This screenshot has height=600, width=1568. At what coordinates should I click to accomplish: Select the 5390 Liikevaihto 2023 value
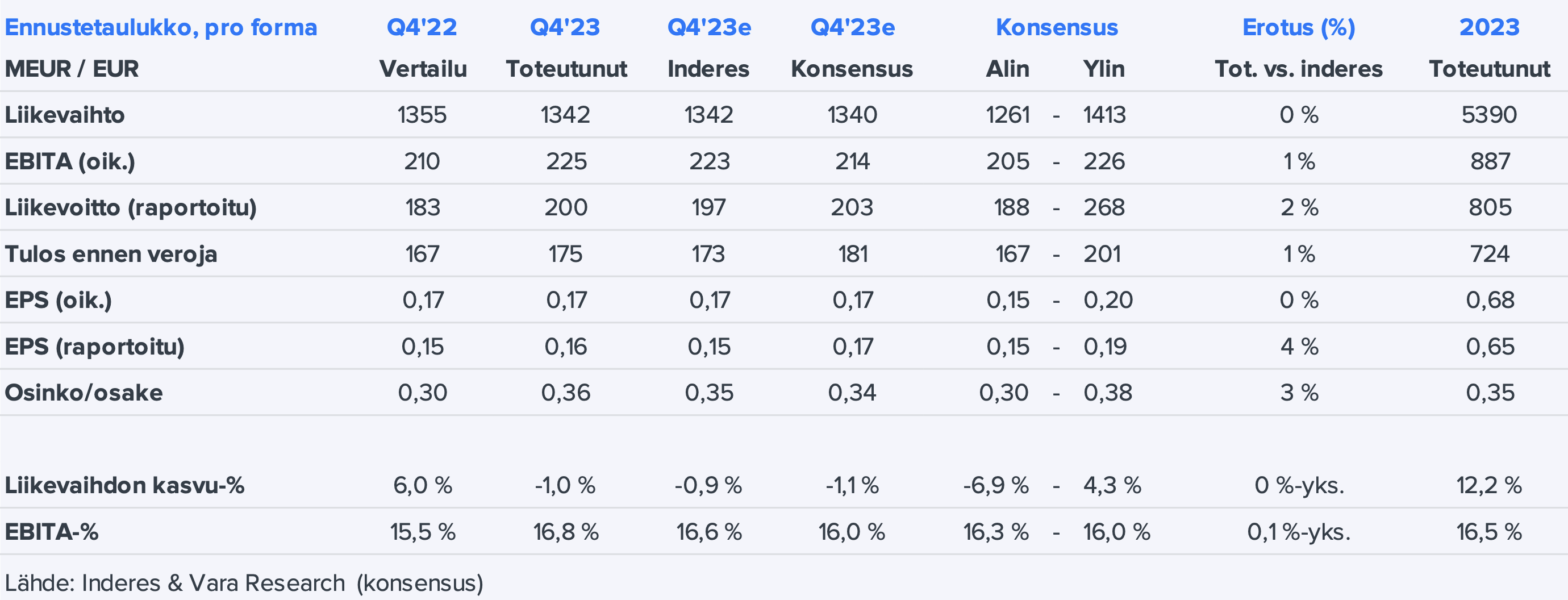coord(1489,115)
